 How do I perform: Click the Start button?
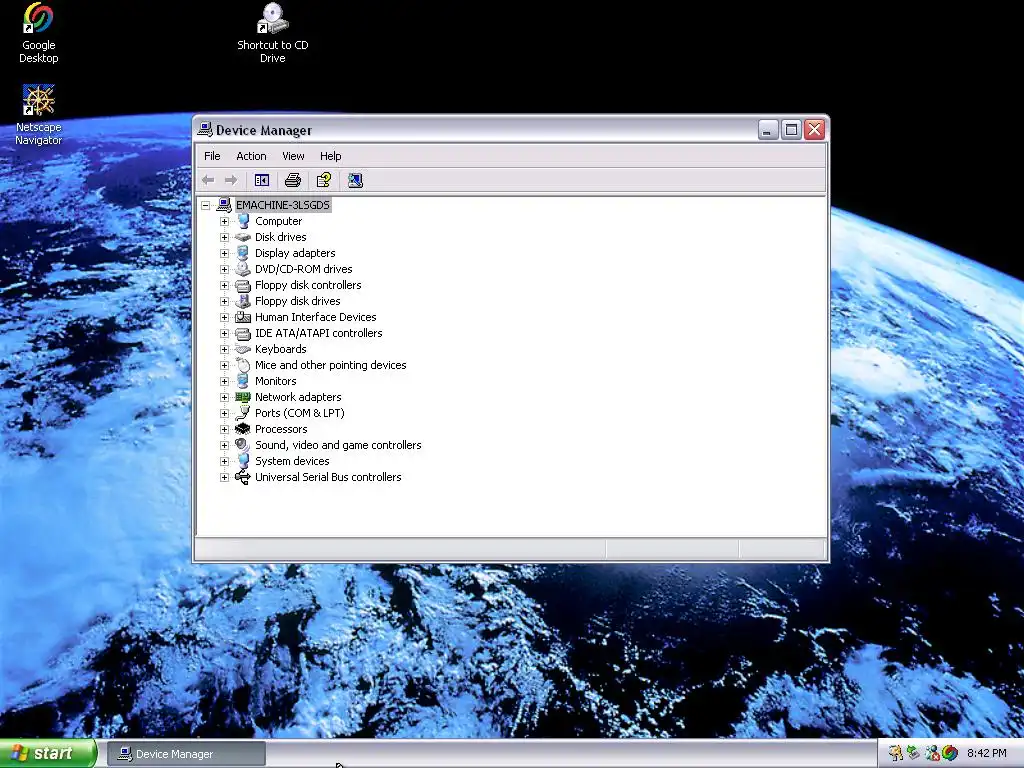click(x=48, y=754)
